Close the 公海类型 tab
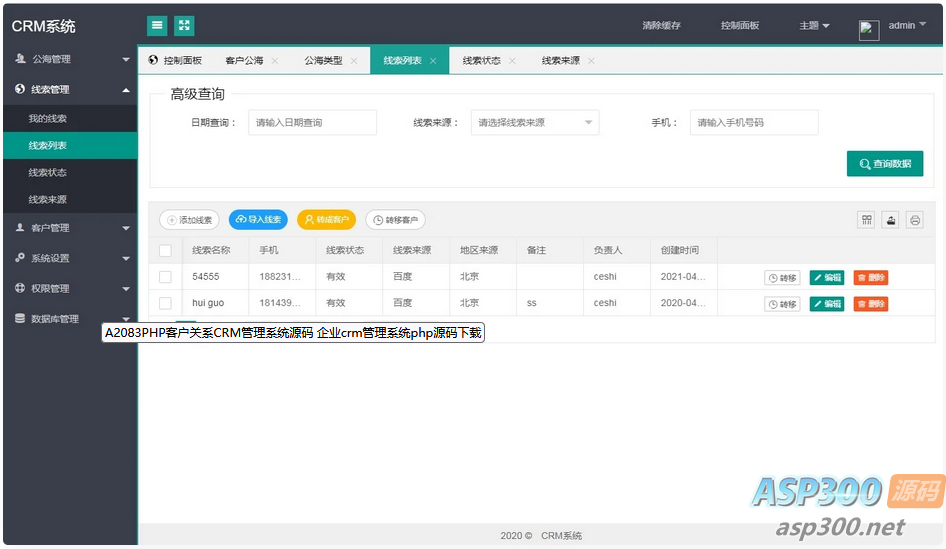Image resolution: width=946 pixels, height=549 pixels. click(354, 61)
